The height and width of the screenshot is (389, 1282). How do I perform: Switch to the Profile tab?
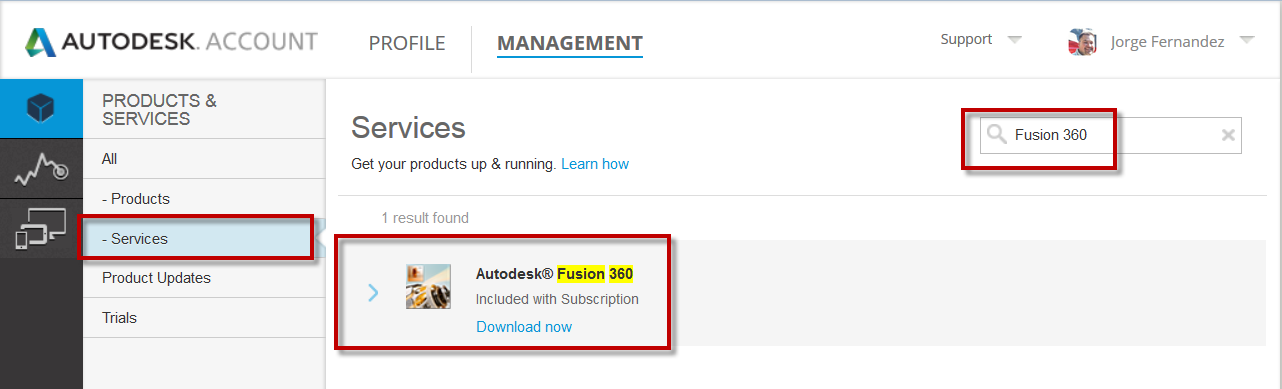pyautogui.click(x=407, y=43)
